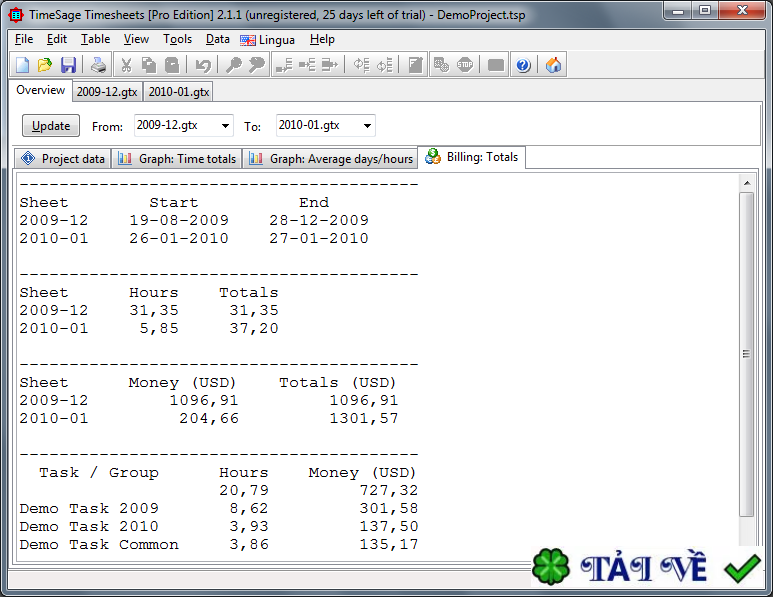Click the grid-with-clock toolbar icon
The width and height of the screenshot is (773, 597).
pyautogui.click(x=441, y=65)
